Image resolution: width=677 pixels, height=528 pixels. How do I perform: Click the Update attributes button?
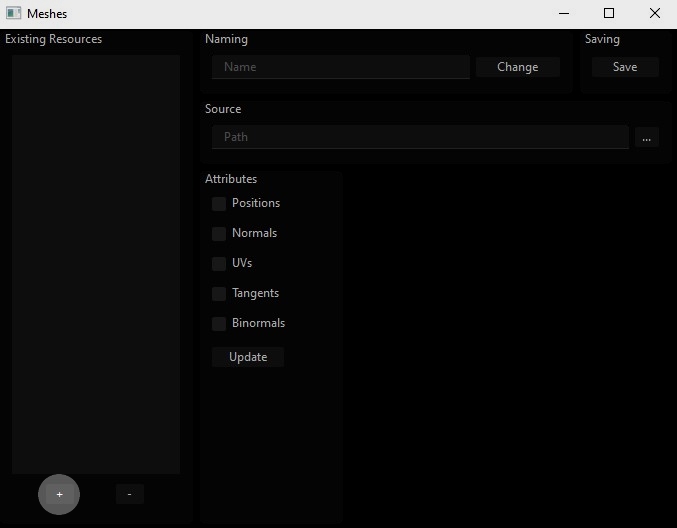pyautogui.click(x=248, y=357)
